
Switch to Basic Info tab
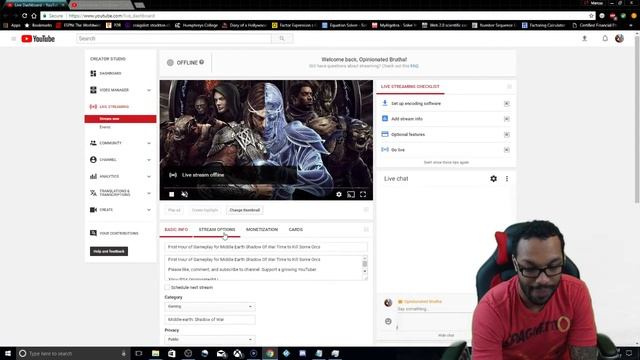(x=176, y=230)
